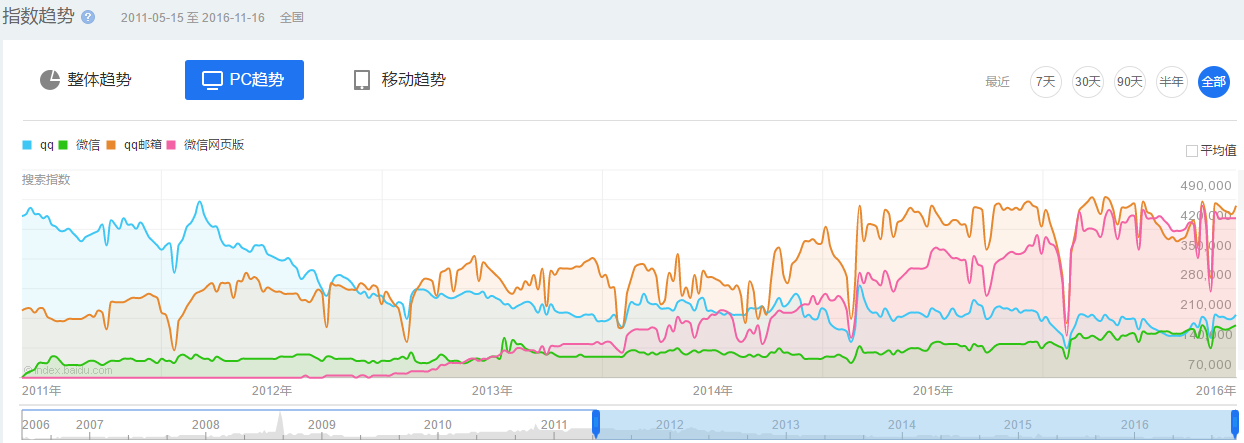
Task: Toggle the qq legend blue swatch
Action: click(x=27, y=145)
